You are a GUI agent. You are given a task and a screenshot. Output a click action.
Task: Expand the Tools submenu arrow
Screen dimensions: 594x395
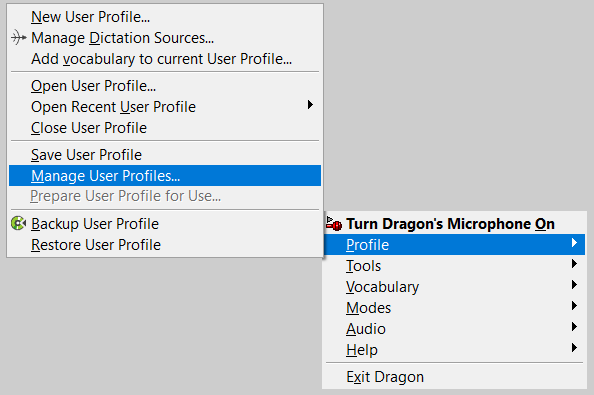[x=574, y=264]
